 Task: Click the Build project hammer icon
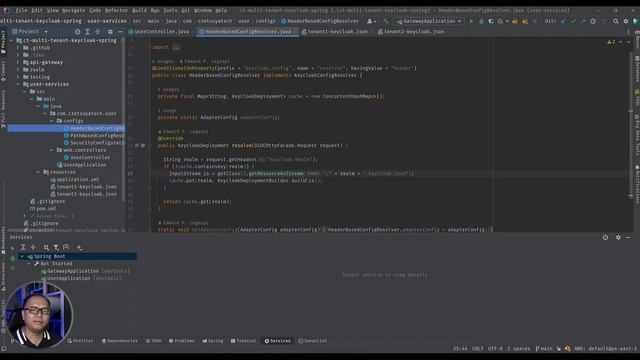tap(386, 21)
